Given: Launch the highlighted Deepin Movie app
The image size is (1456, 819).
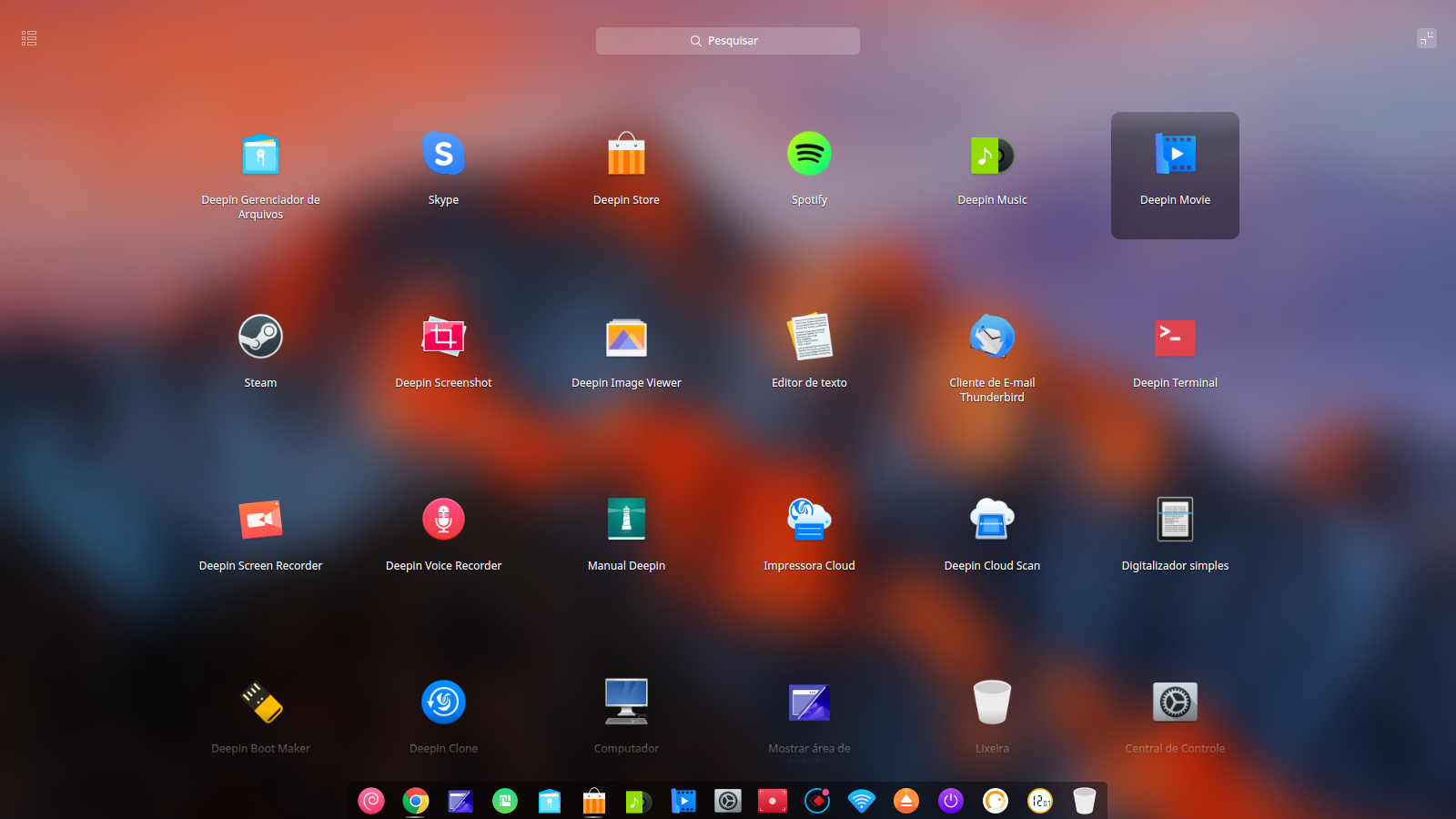Looking at the screenshot, I should pos(1175,155).
